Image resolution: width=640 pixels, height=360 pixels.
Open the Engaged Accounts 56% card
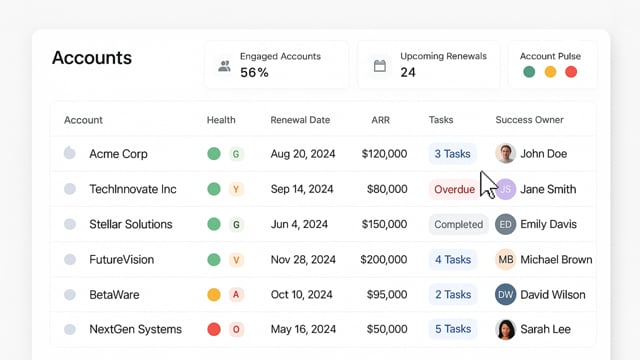tap(277, 64)
